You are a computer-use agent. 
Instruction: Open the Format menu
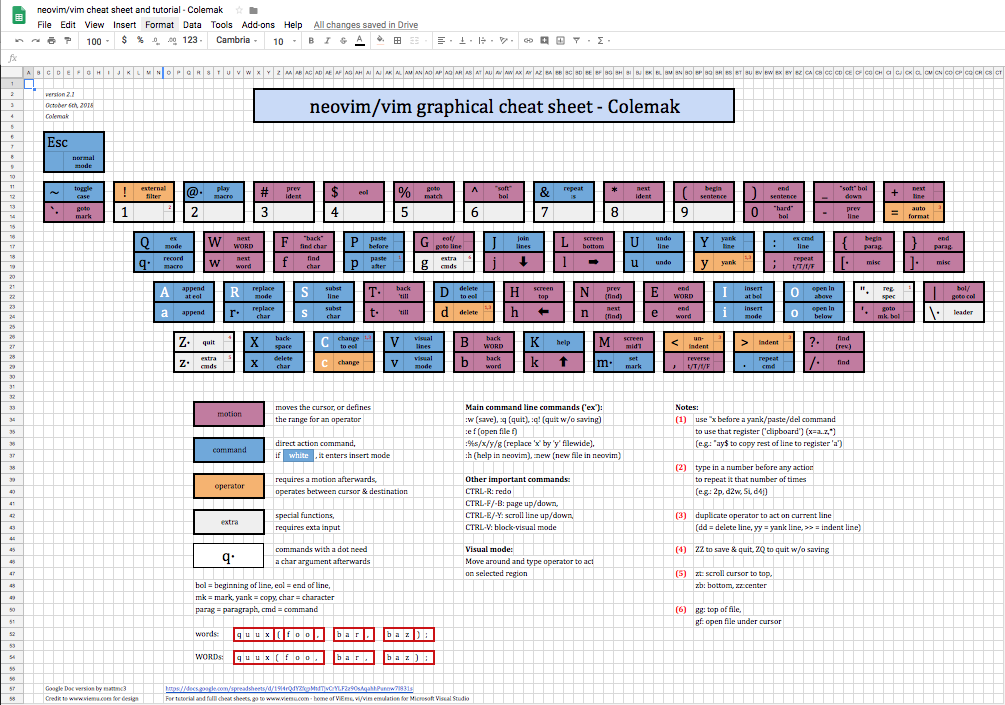tap(159, 25)
